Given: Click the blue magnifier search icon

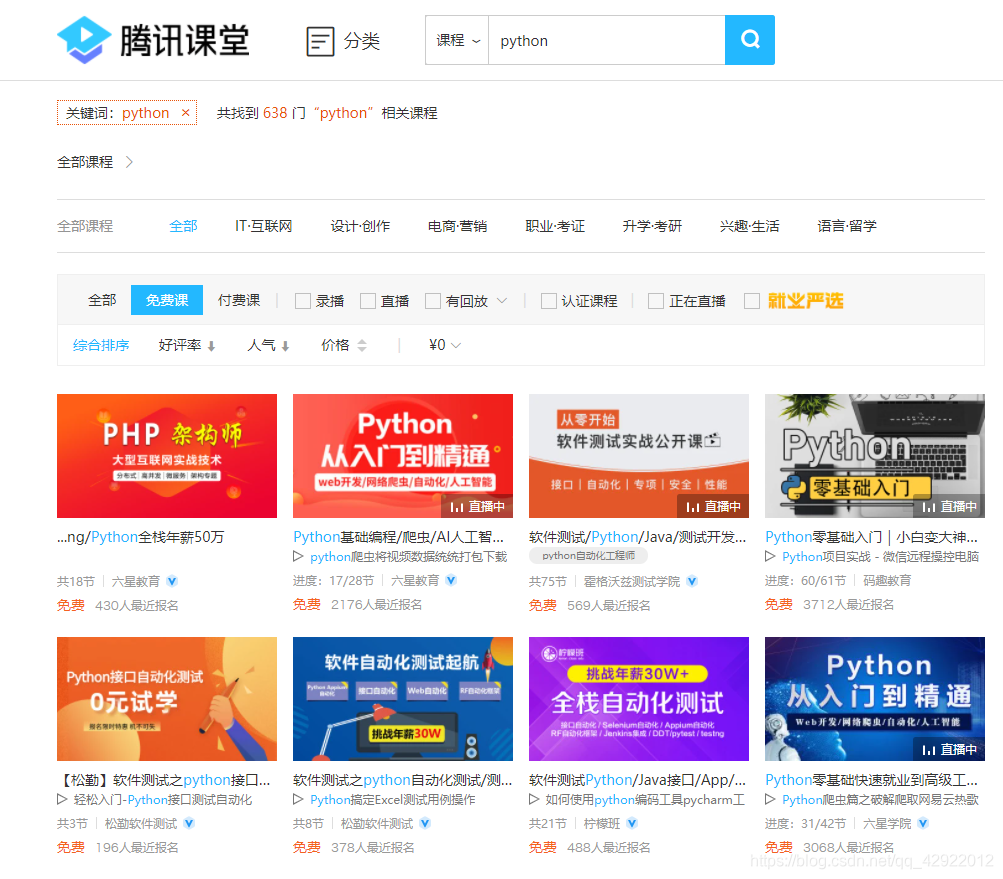Looking at the screenshot, I should click(749, 40).
